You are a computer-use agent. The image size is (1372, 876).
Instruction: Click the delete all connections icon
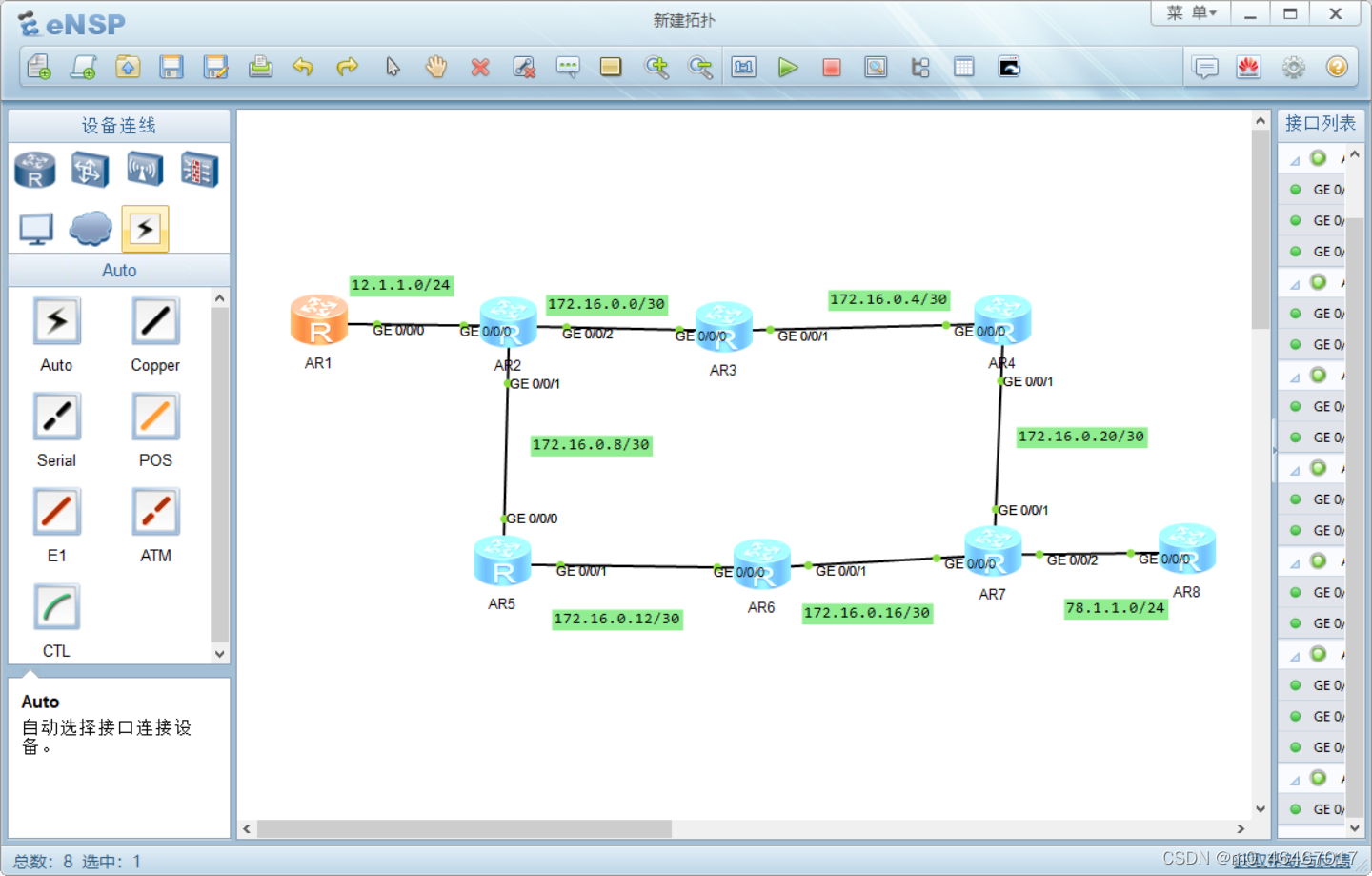(x=524, y=67)
